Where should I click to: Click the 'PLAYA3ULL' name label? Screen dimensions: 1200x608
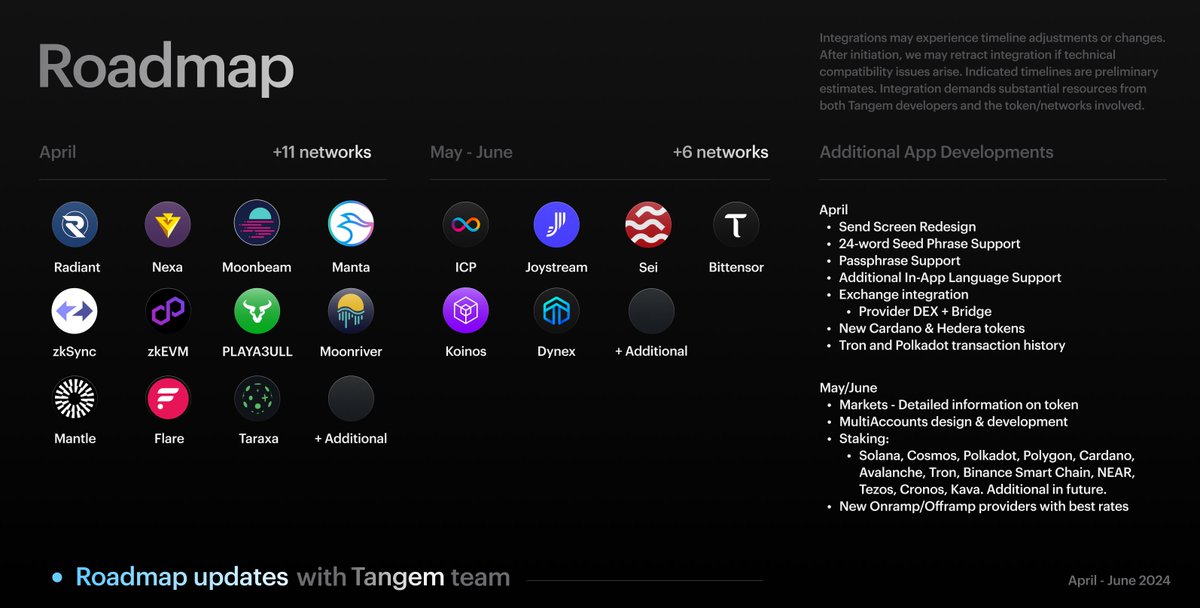257,352
